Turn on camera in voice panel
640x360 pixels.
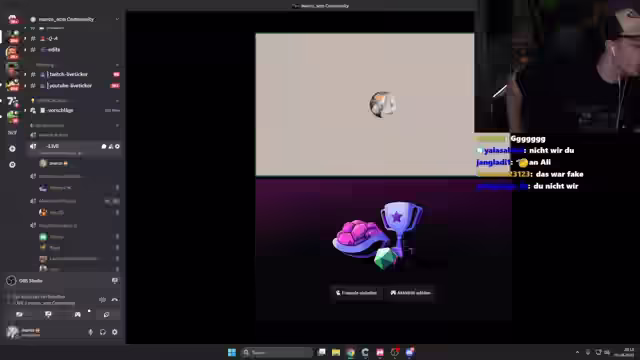click(x=19, y=315)
